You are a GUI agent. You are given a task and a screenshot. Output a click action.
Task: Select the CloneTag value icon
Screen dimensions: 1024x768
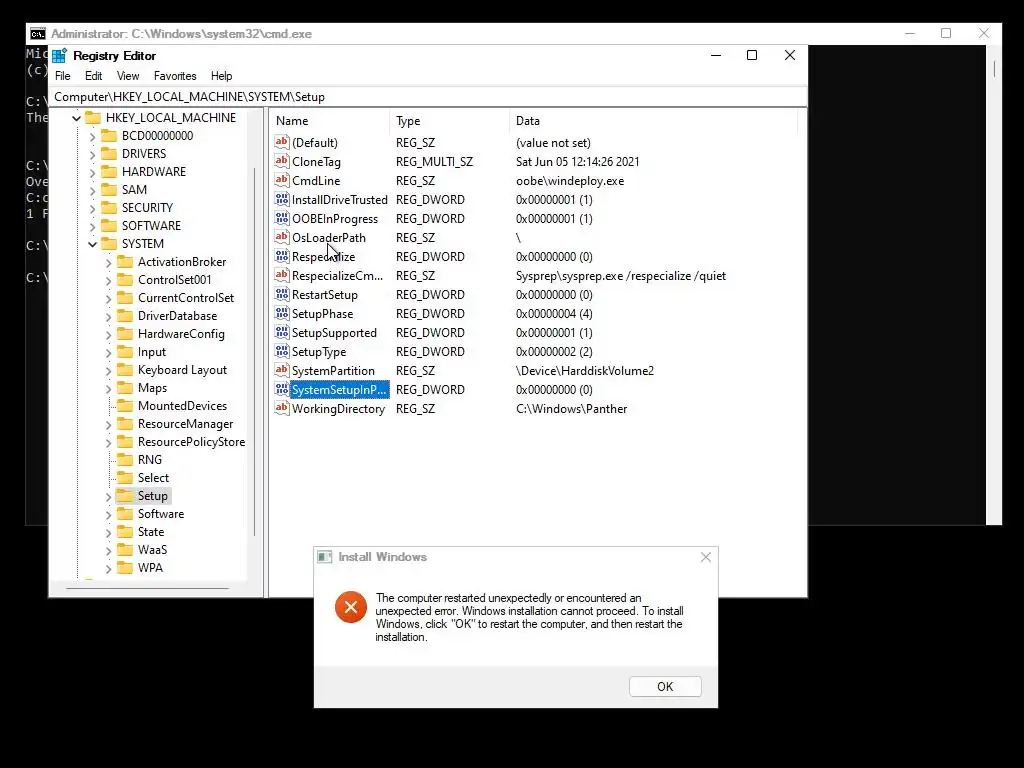(x=281, y=161)
